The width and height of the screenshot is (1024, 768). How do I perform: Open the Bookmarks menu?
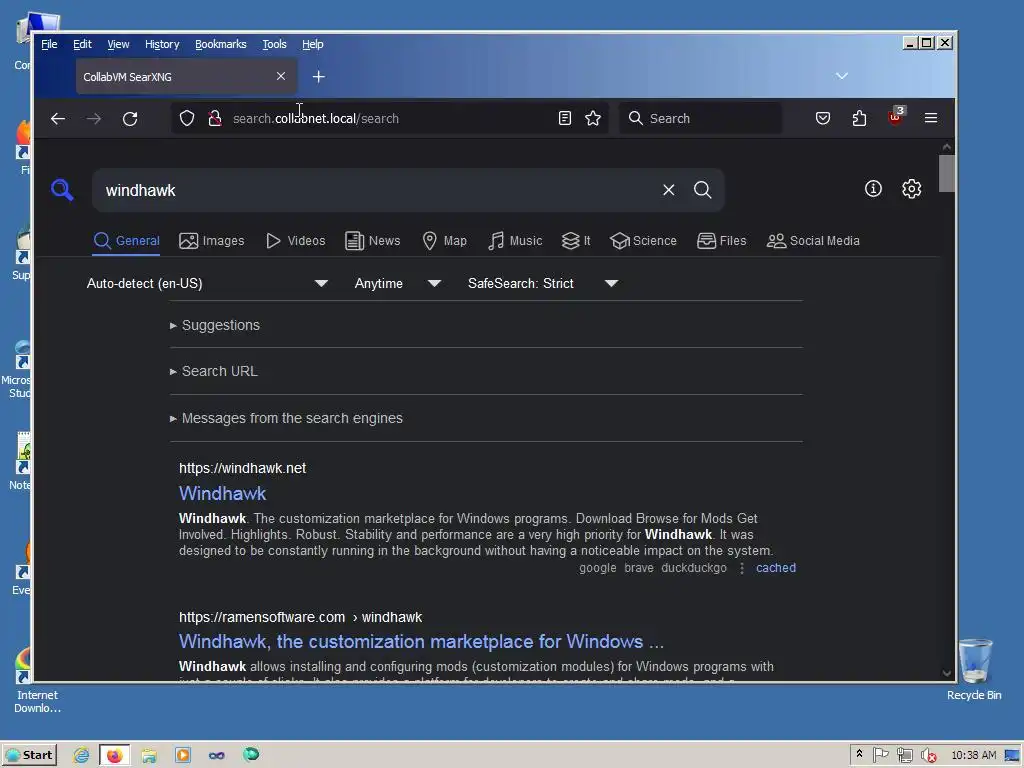(x=221, y=44)
